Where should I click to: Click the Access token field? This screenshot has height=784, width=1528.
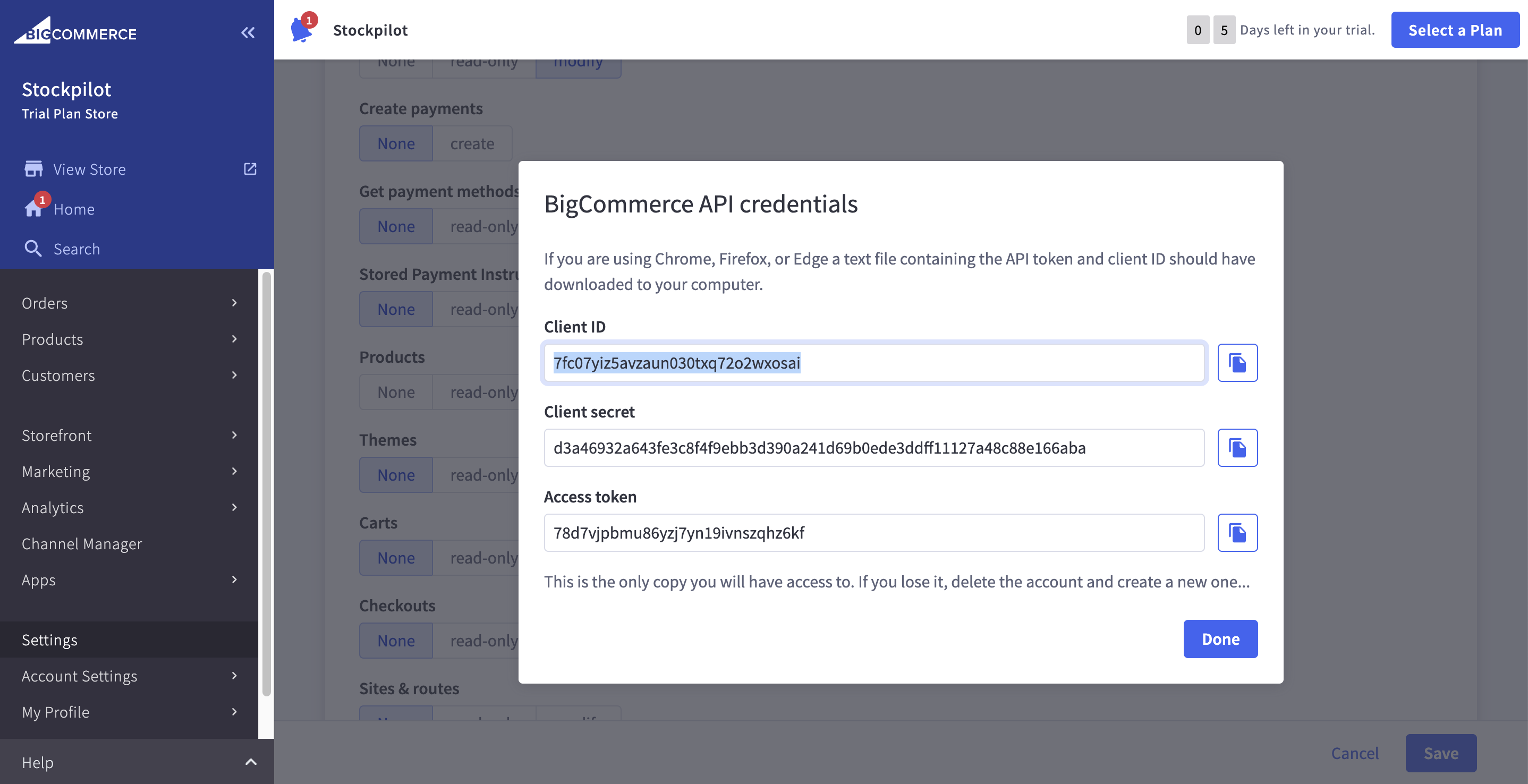tap(875, 533)
